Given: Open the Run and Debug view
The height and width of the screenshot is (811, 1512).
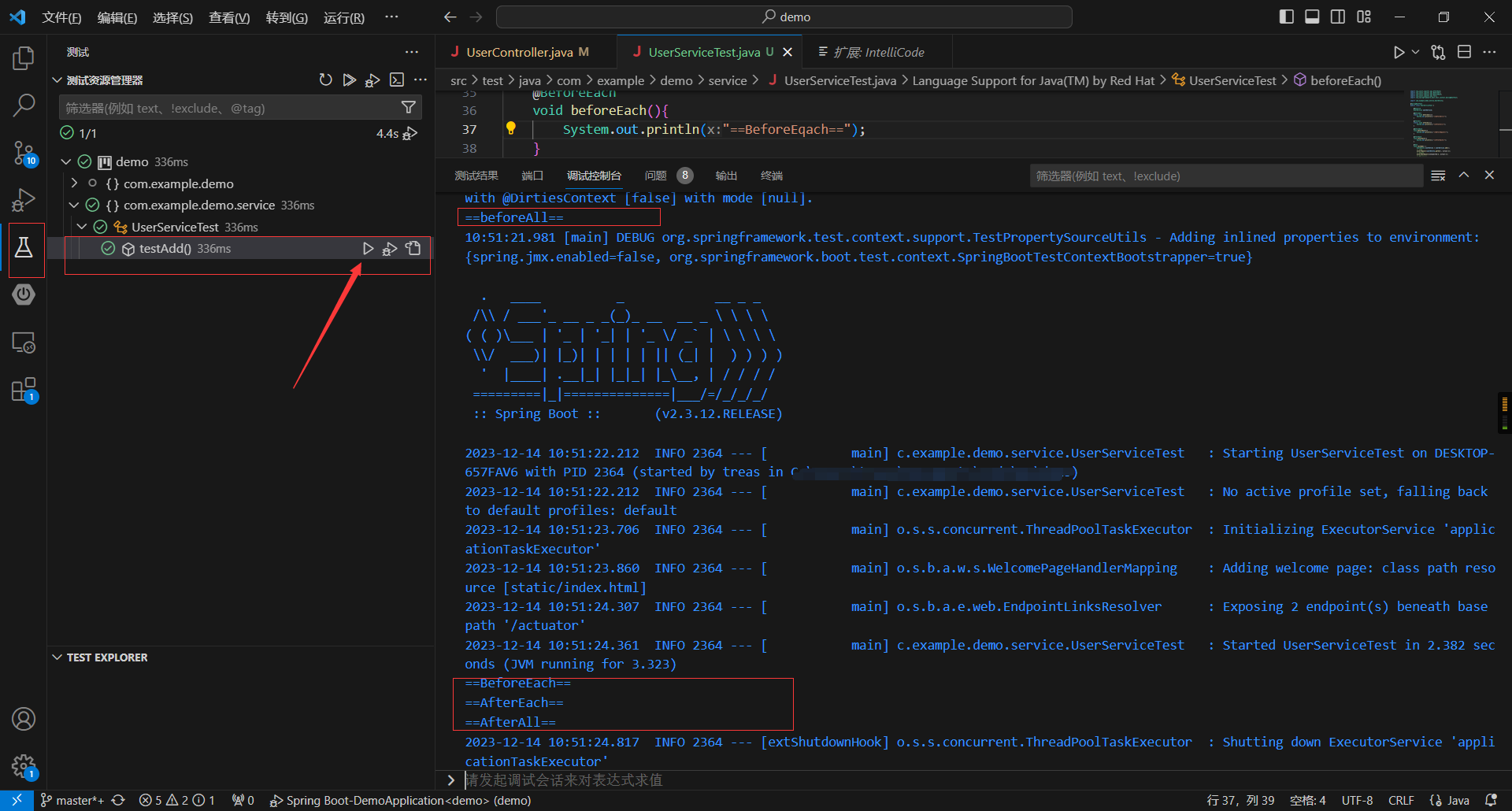Looking at the screenshot, I should (24, 200).
